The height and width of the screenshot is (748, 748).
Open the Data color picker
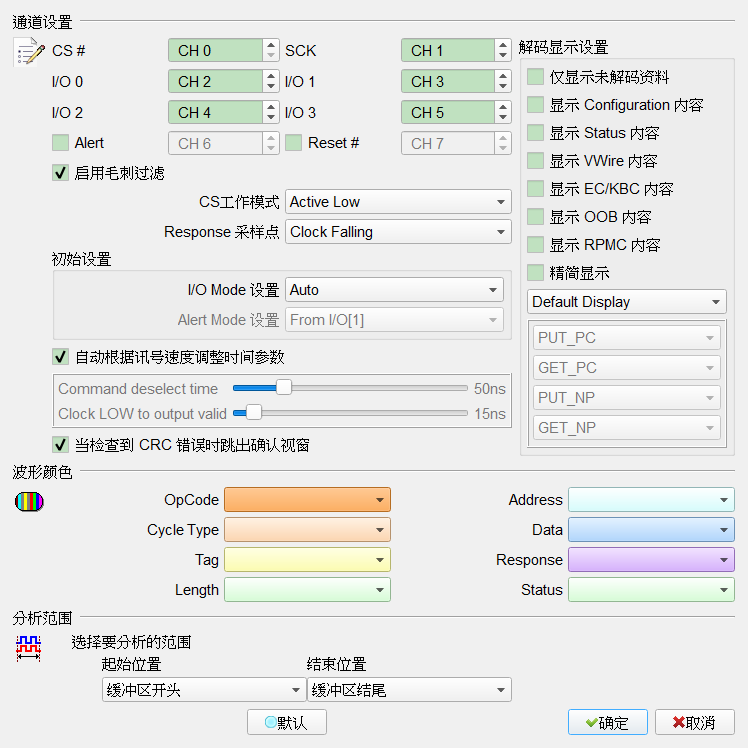pos(651,530)
